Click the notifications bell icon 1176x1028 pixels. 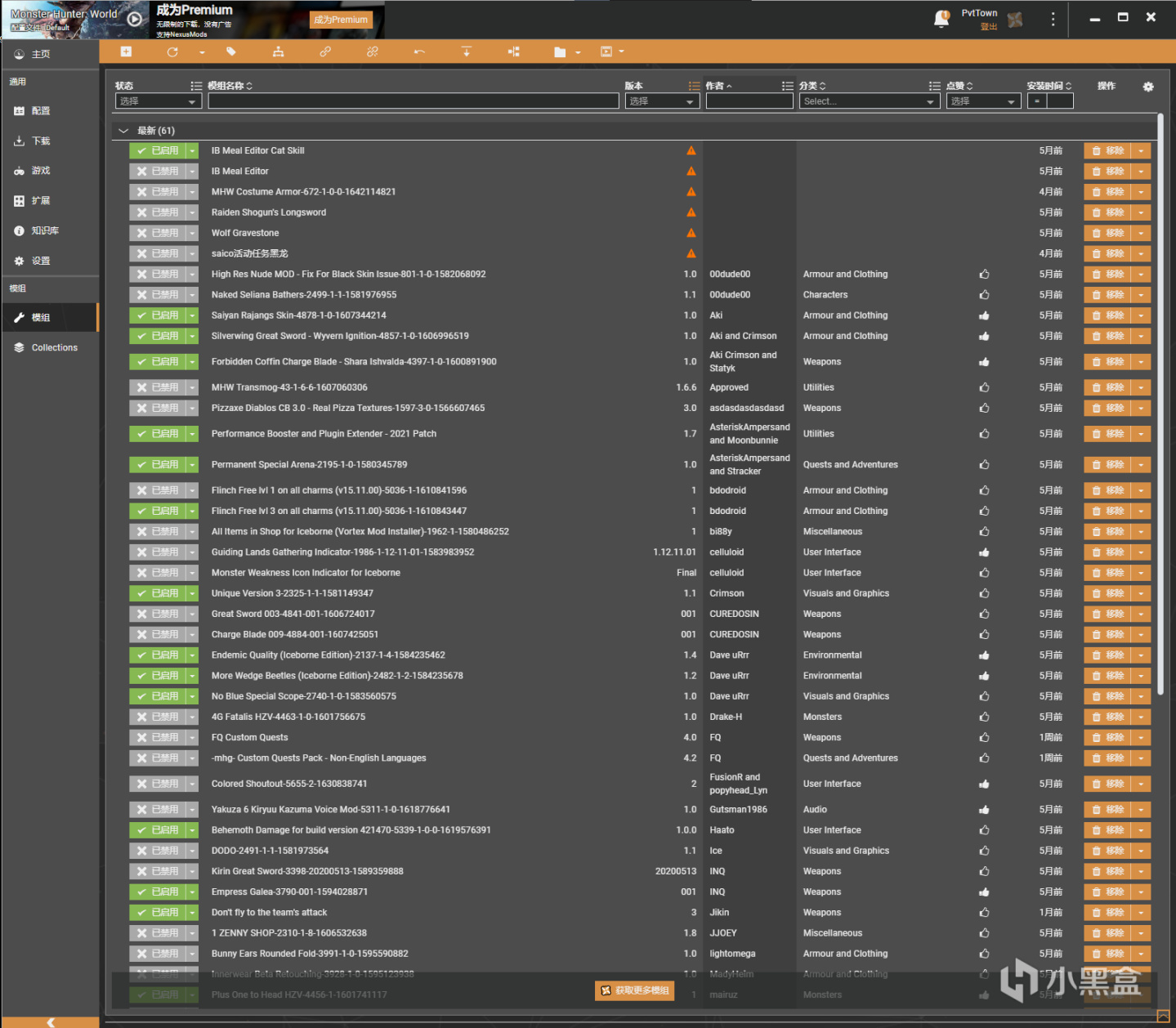click(941, 19)
